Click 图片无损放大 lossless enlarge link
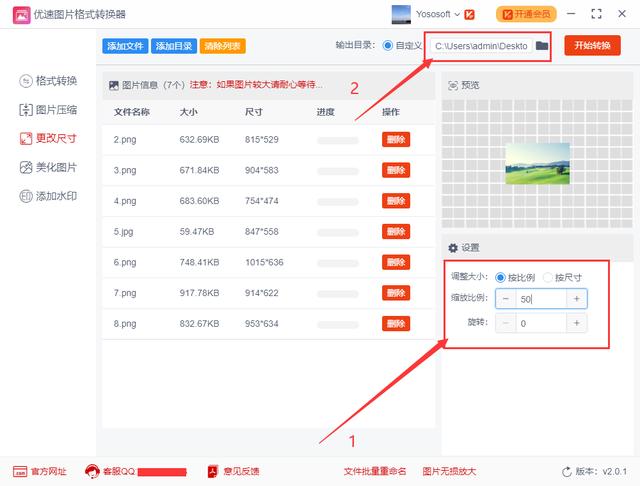Screen dimensions: 640x486 pos(449,471)
